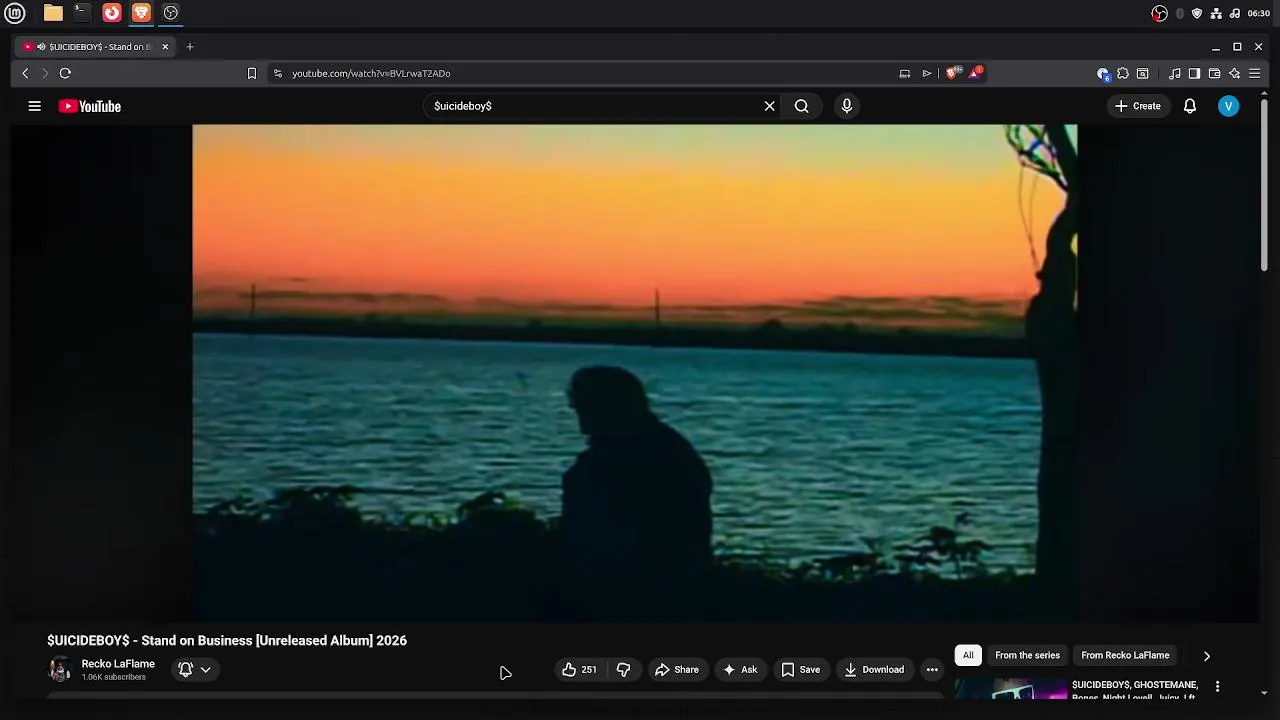Open a new browser tab
Screen dimensions: 1280x720
(190, 47)
